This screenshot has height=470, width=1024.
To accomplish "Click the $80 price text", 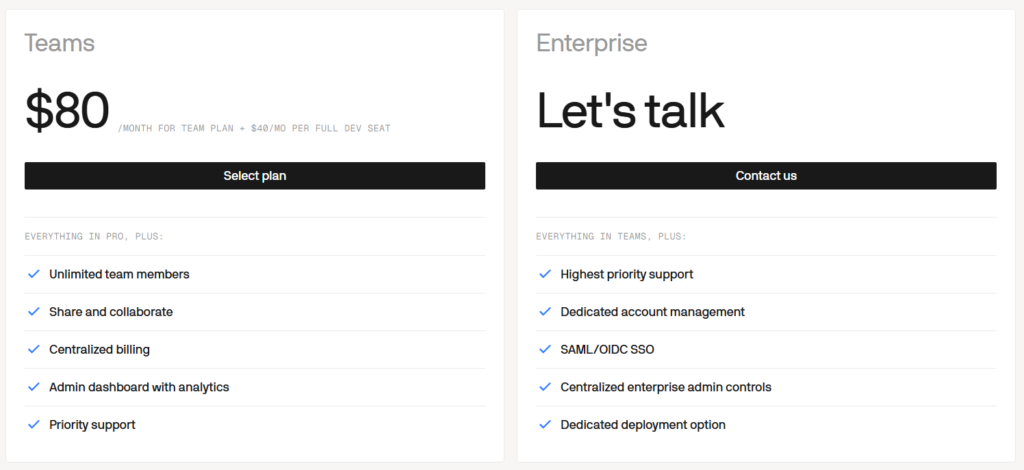I will tap(67, 111).
